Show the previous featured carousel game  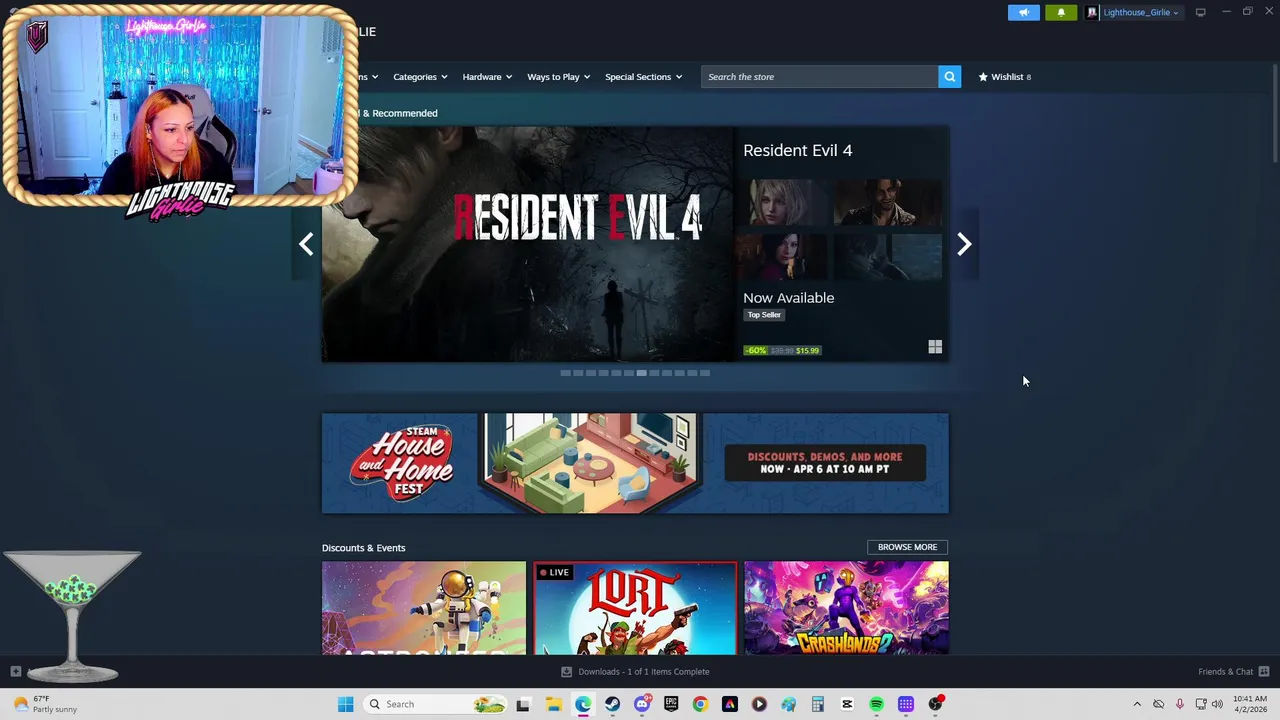(x=306, y=244)
